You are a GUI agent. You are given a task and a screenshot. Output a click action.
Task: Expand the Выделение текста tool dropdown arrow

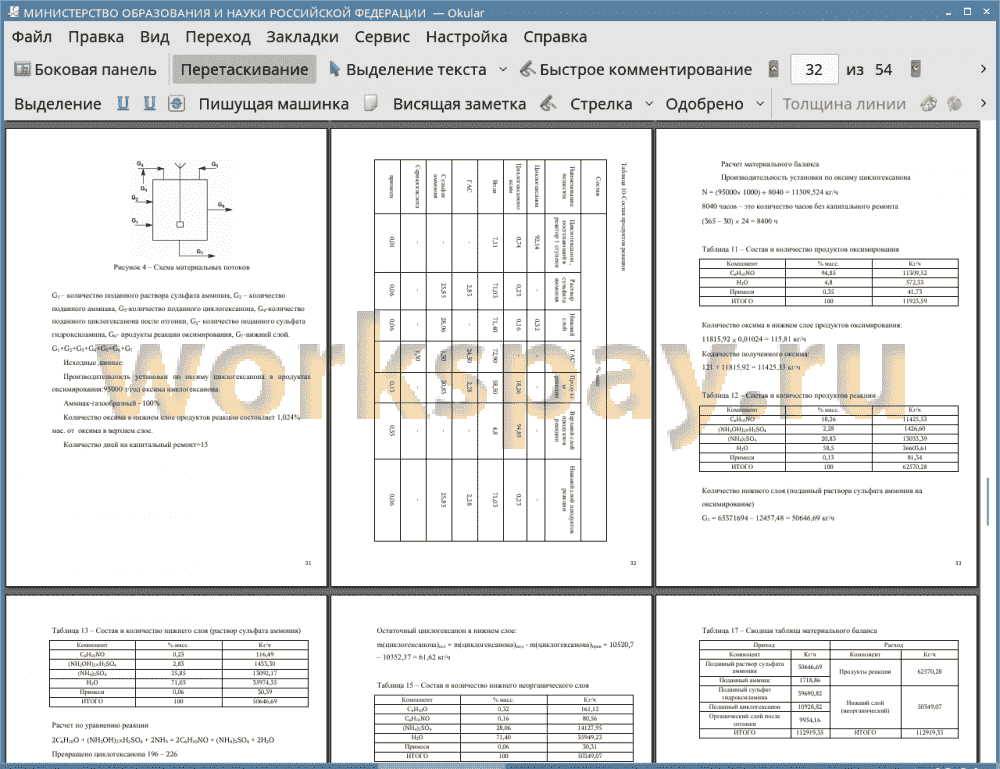point(503,70)
